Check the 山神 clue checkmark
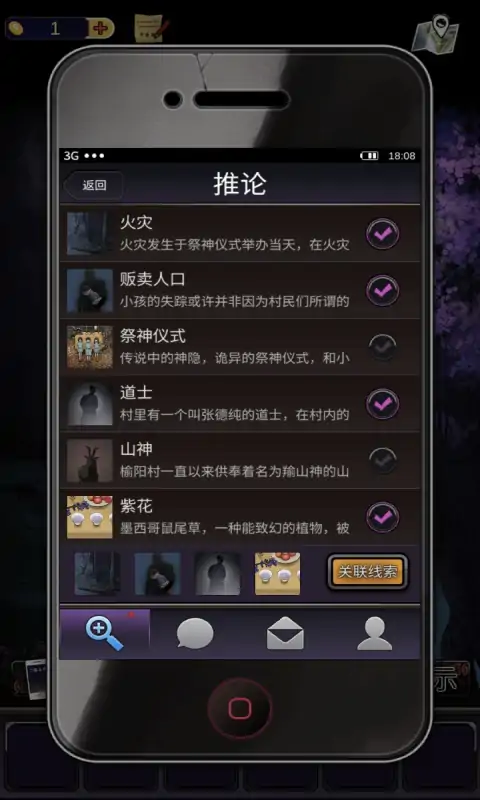480x800 pixels. click(x=383, y=460)
